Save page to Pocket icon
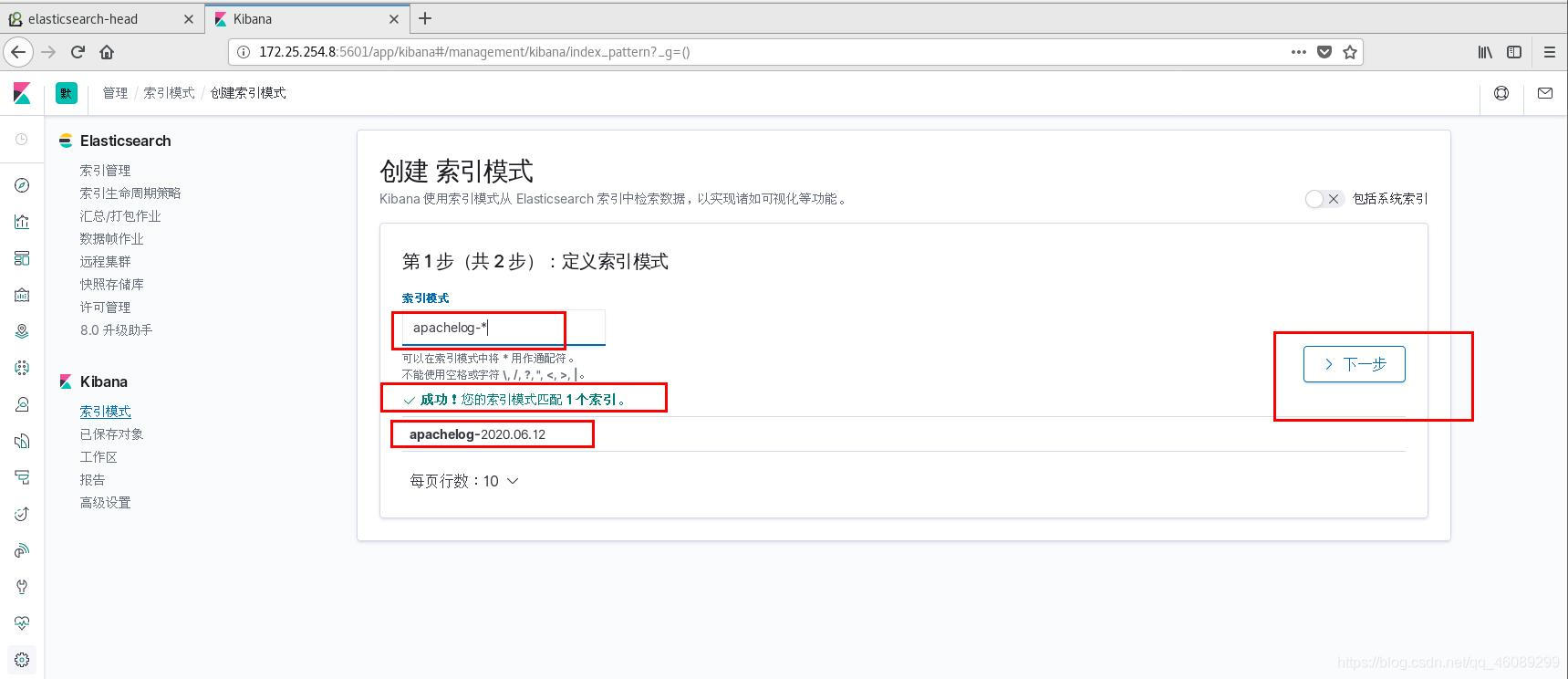Viewport: 1568px width, 679px height. click(1324, 52)
